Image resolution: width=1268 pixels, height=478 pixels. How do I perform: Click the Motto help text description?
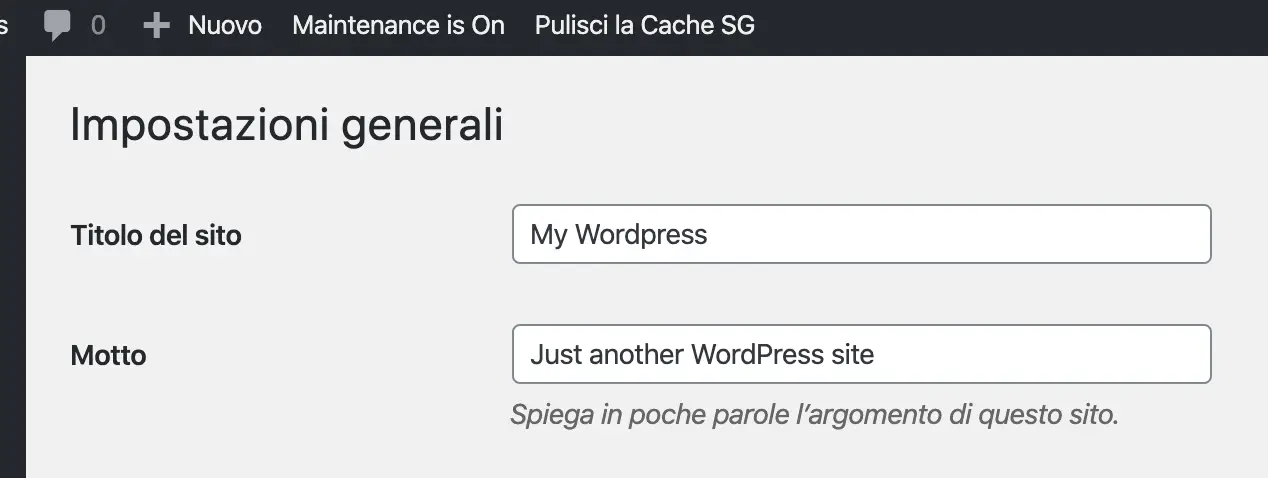pos(814,414)
